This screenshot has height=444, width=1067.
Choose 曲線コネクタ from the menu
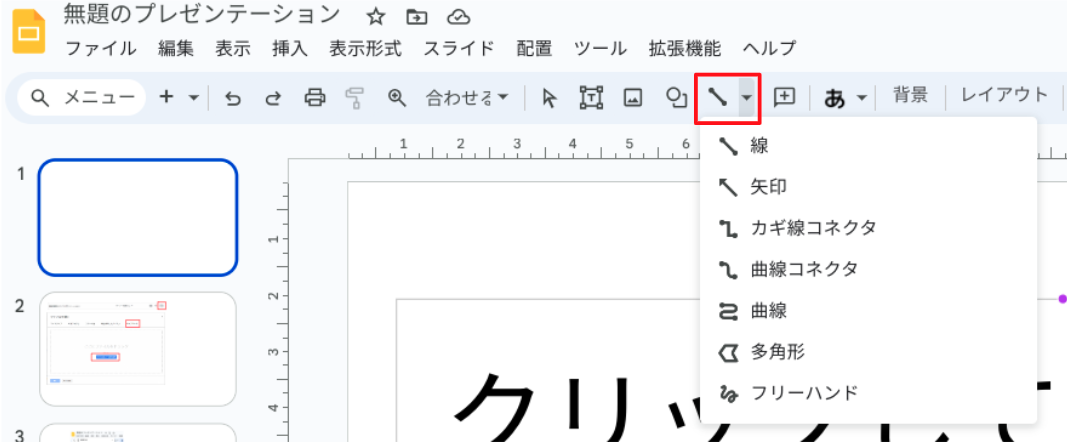(868, 270)
